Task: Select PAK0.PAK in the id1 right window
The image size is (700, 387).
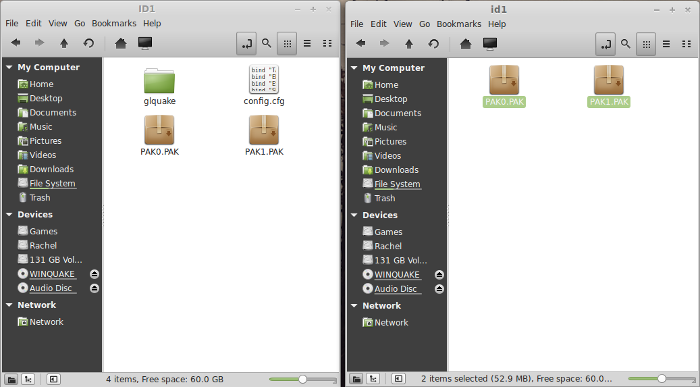Action: click(504, 86)
